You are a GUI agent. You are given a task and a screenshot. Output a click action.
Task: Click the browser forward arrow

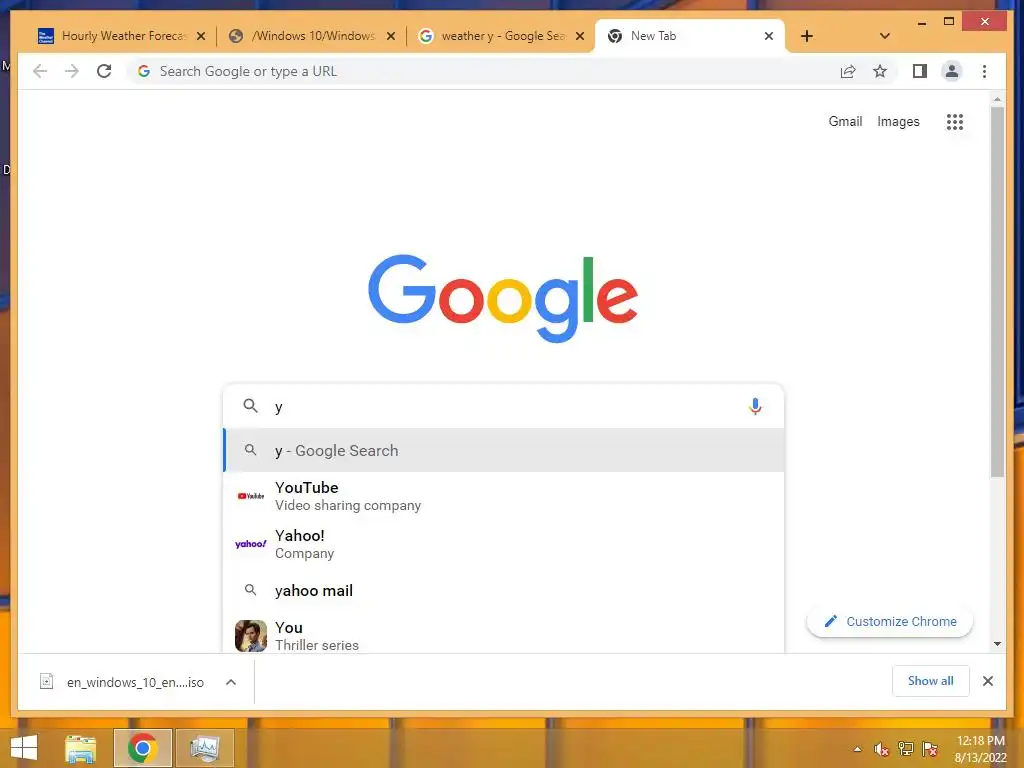[72, 71]
